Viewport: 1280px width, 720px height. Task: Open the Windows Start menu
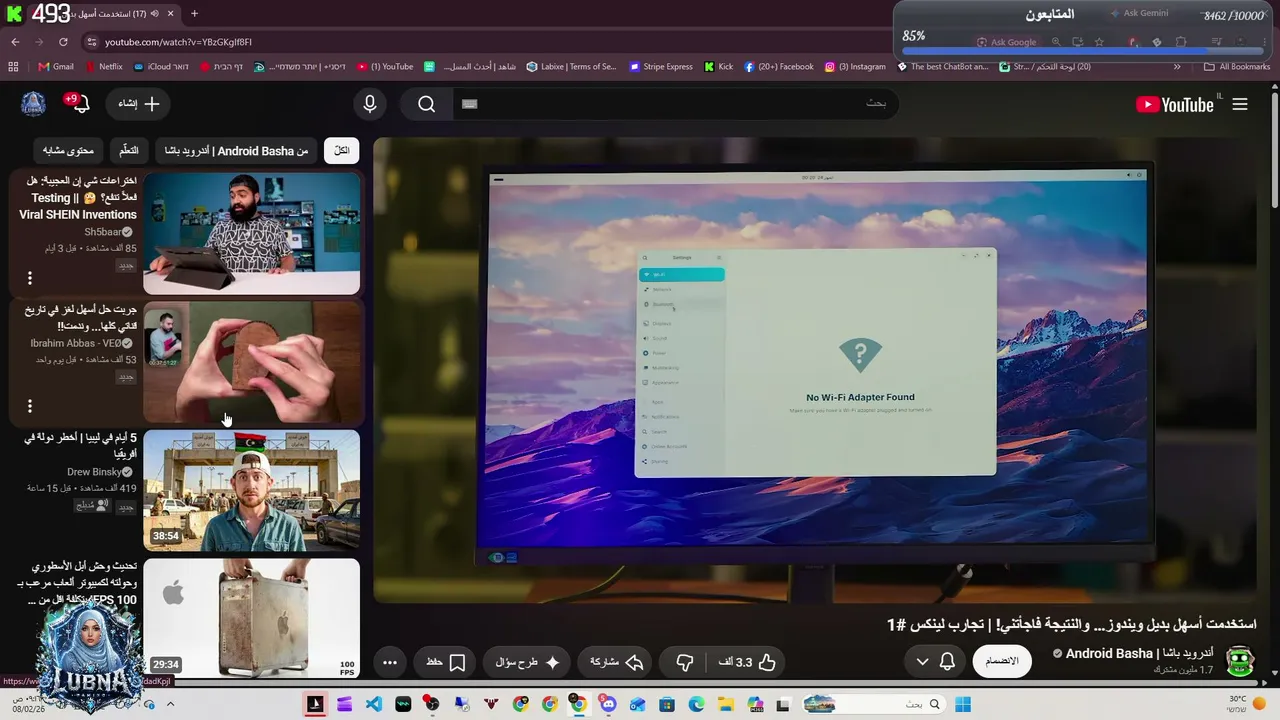coord(963,705)
